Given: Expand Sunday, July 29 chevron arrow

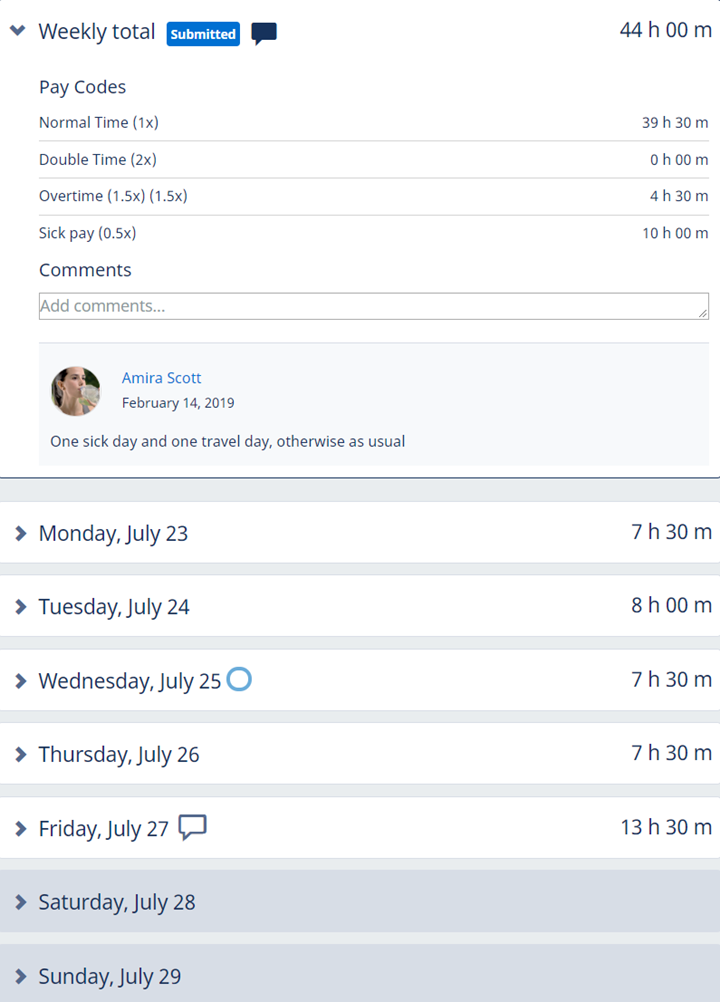Looking at the screenshot, I should click(21, 976).
